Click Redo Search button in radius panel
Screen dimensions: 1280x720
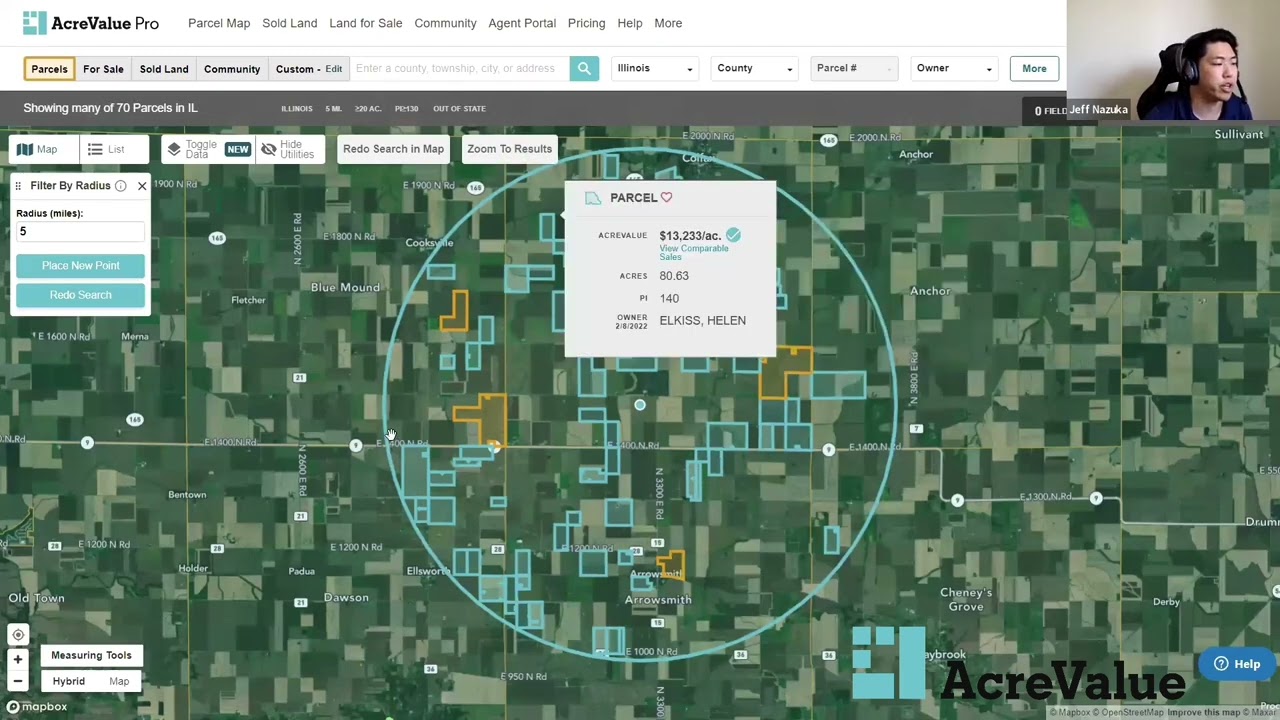80,295
